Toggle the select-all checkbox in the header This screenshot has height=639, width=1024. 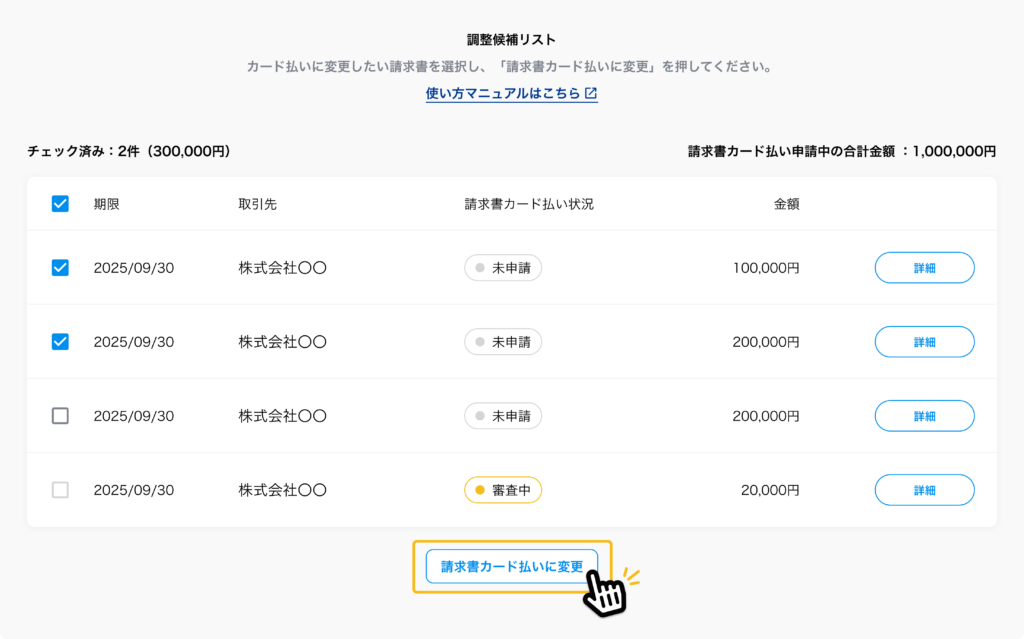click(x=60, y=204)
